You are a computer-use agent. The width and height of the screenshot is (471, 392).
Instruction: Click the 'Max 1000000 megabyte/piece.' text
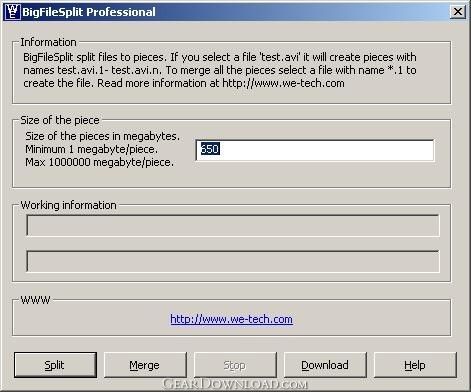pos(99,162)
